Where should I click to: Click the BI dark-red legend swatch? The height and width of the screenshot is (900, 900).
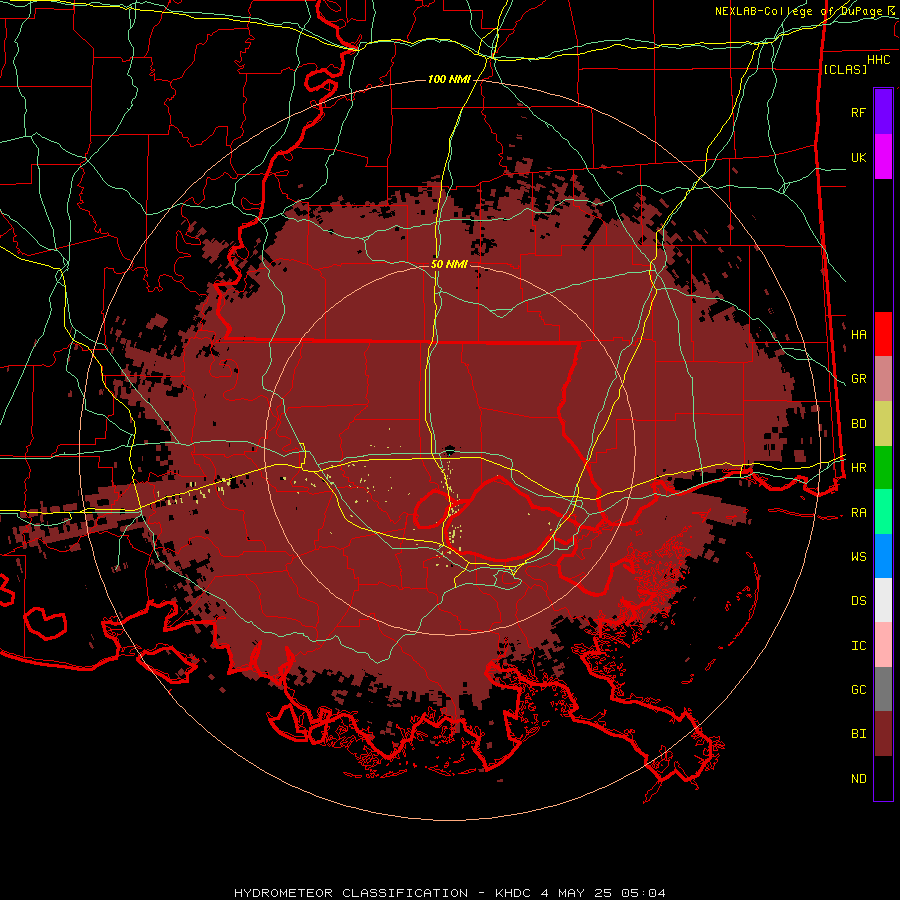883,734
